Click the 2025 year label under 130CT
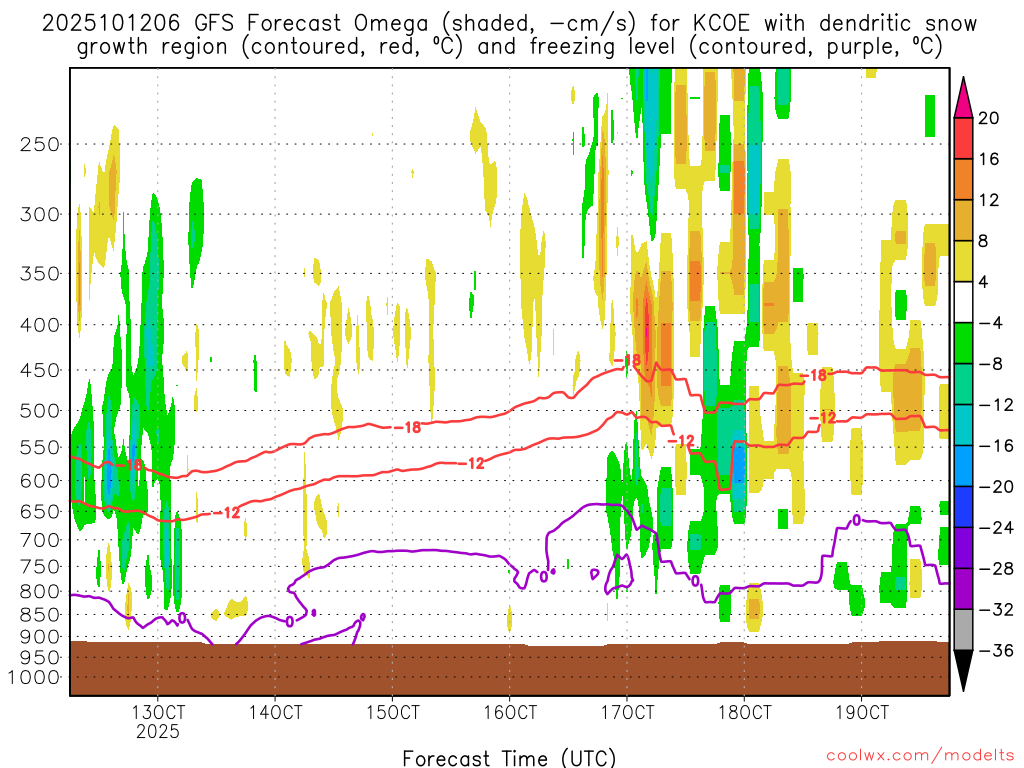 coord(158,731)
